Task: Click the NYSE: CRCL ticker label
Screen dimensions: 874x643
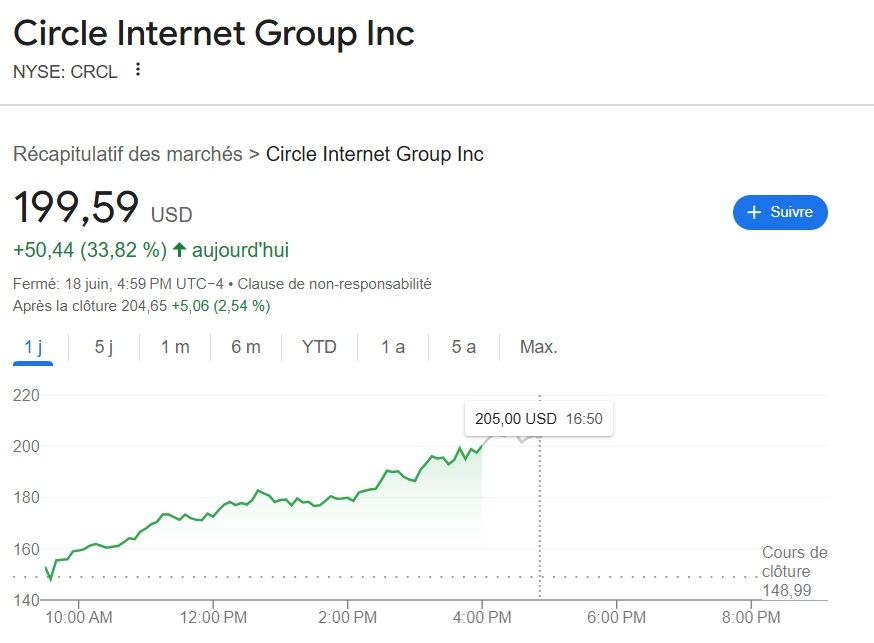Action: [65, 71]
